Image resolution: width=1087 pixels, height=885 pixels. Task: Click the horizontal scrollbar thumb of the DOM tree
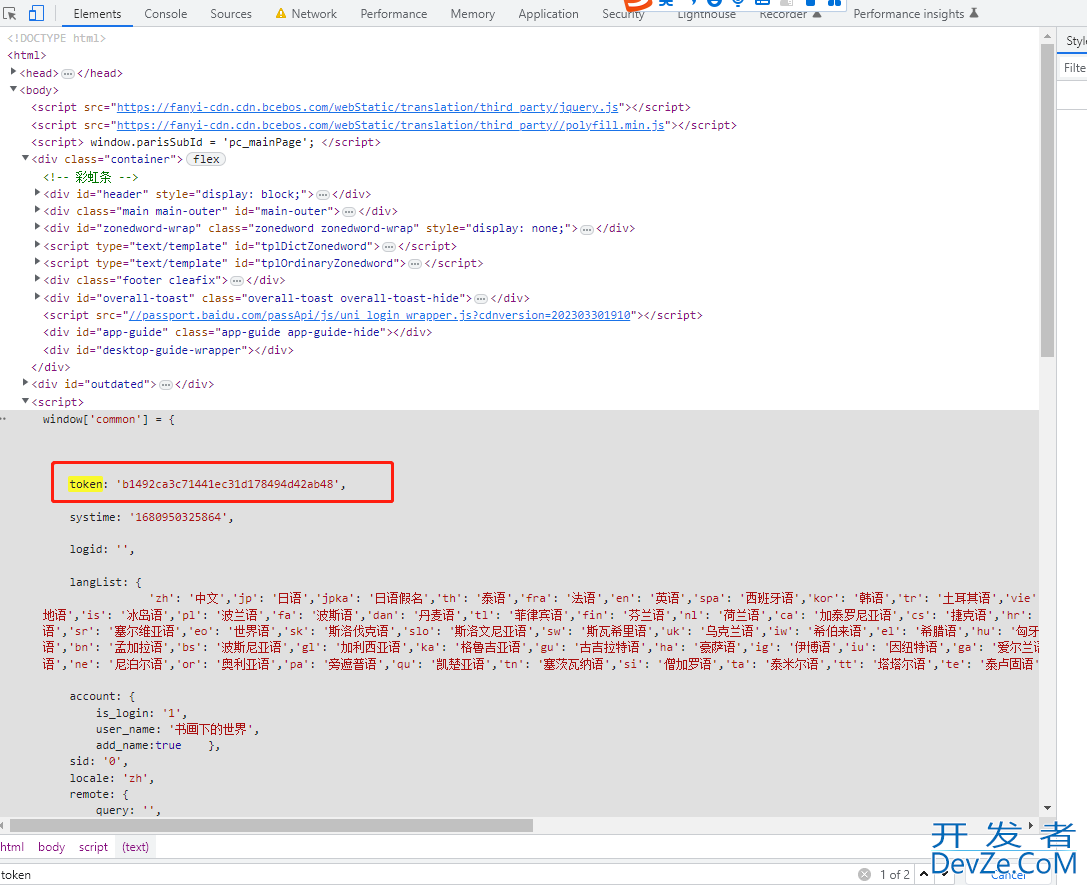click(271, 825)
